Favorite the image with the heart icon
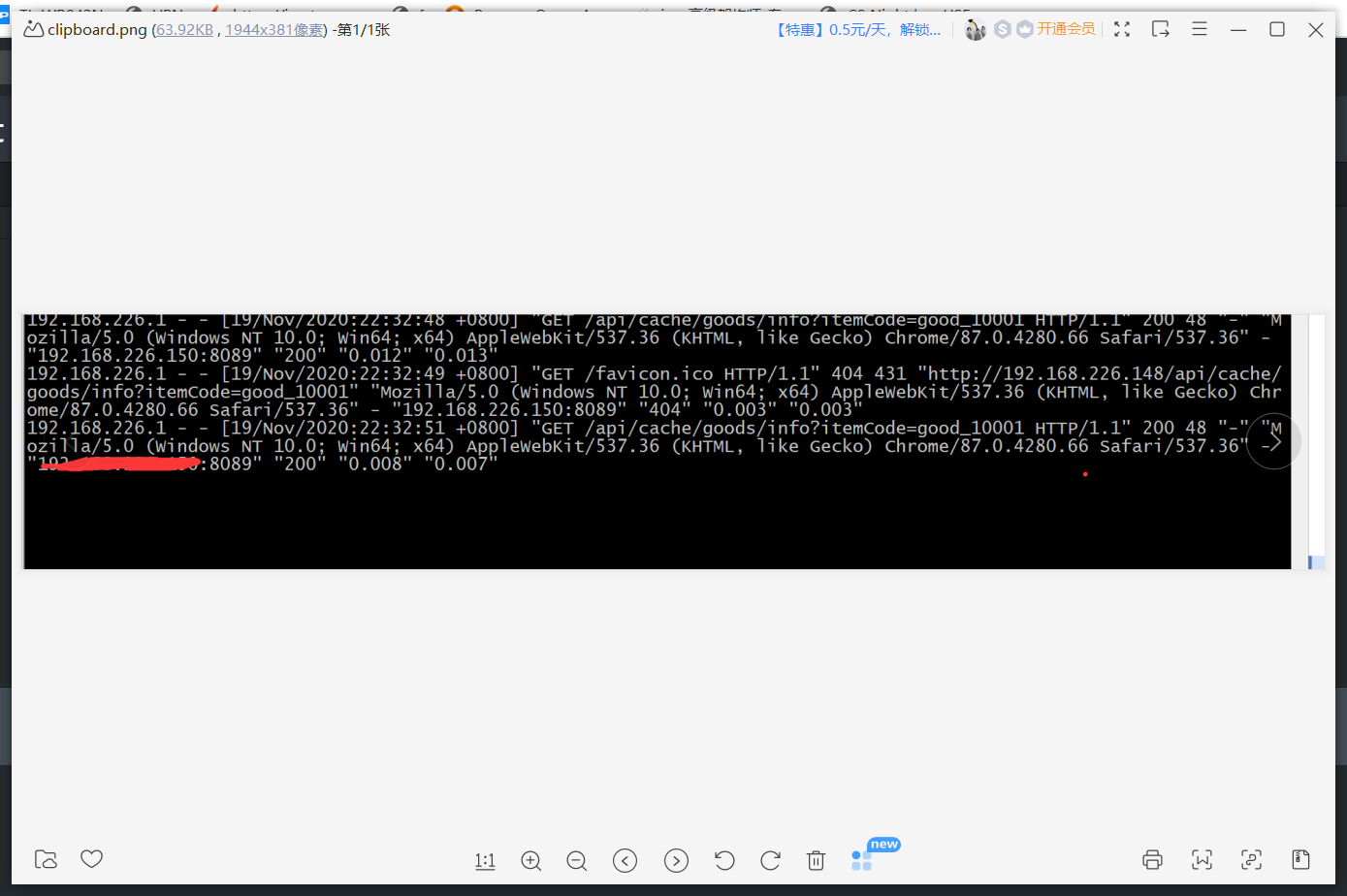 pyautogui.click(x=91, y=859)
